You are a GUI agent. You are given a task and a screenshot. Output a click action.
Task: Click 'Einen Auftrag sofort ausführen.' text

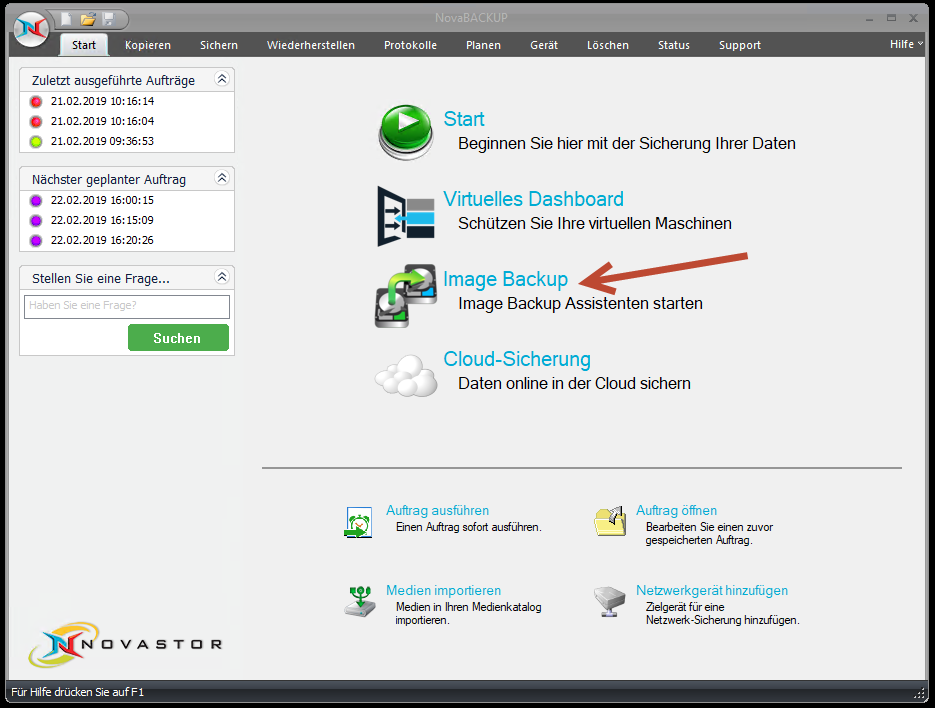tap(469, 527)
